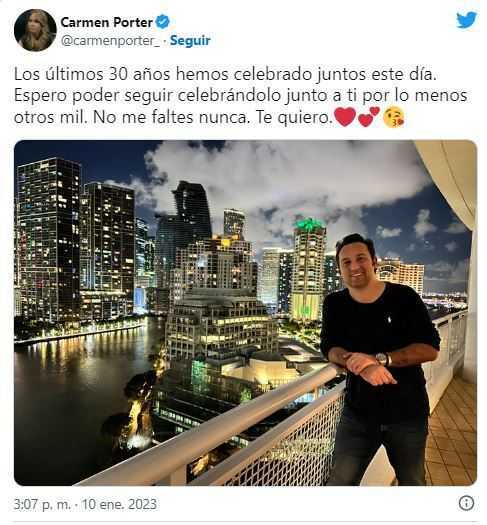Click the date 10 ene. 2023
The height and width of the screenshot is (525, 487).
click(119, 504)
